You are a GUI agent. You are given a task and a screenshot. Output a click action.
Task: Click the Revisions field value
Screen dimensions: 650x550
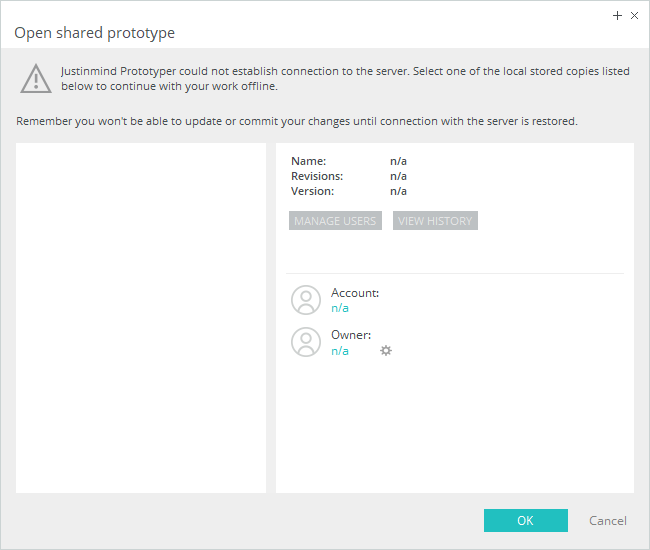point(398,176)
